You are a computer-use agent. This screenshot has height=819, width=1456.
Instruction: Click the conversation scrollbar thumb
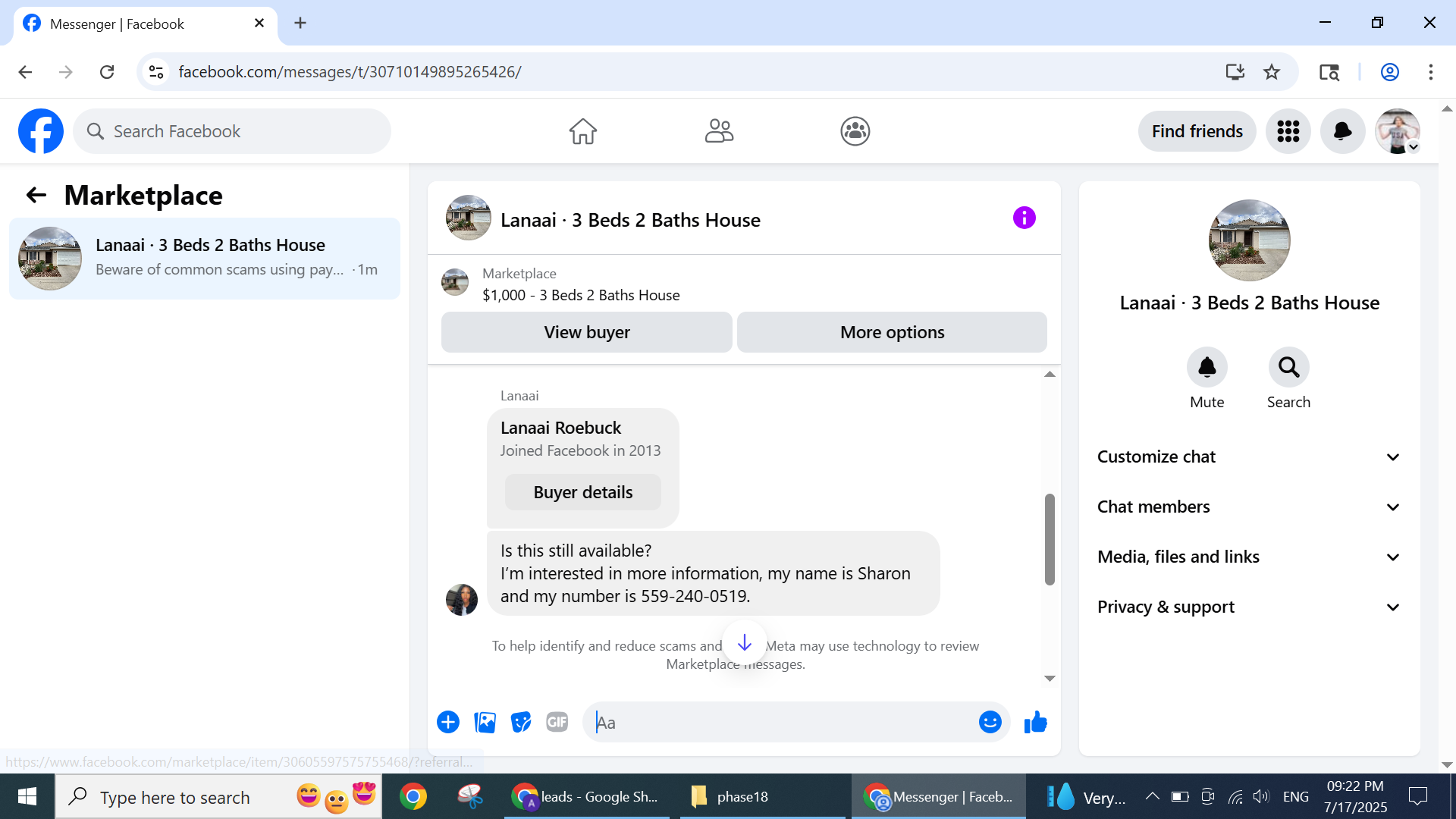pos(1050,539)
